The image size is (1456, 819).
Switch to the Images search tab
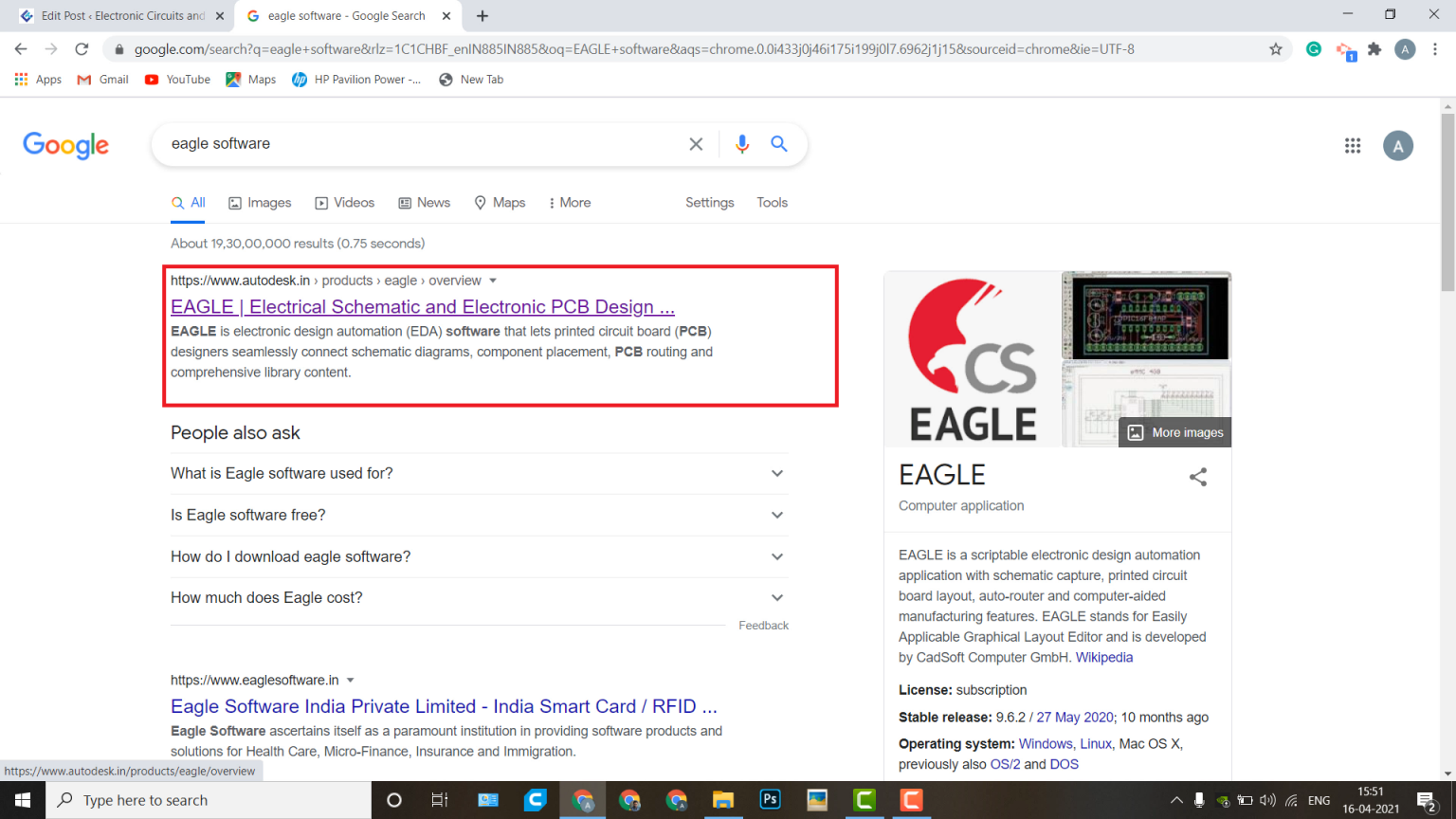260,203
